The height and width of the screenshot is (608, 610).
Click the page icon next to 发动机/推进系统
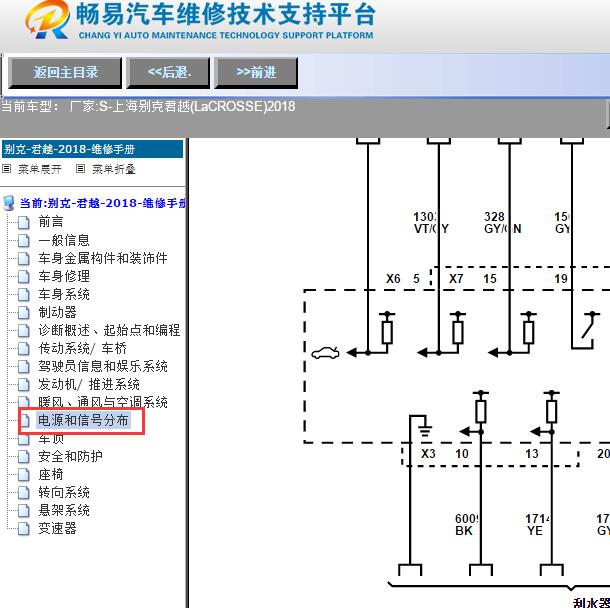click(24, 385)
